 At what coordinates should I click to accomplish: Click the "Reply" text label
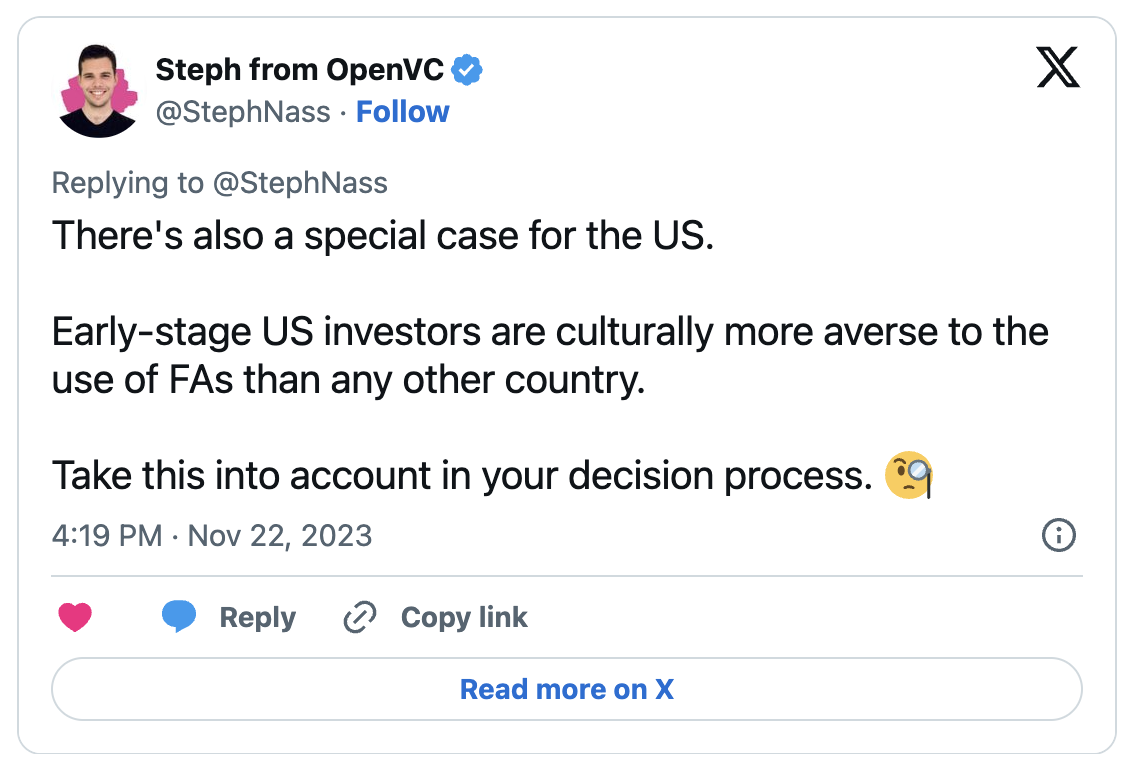257,618
